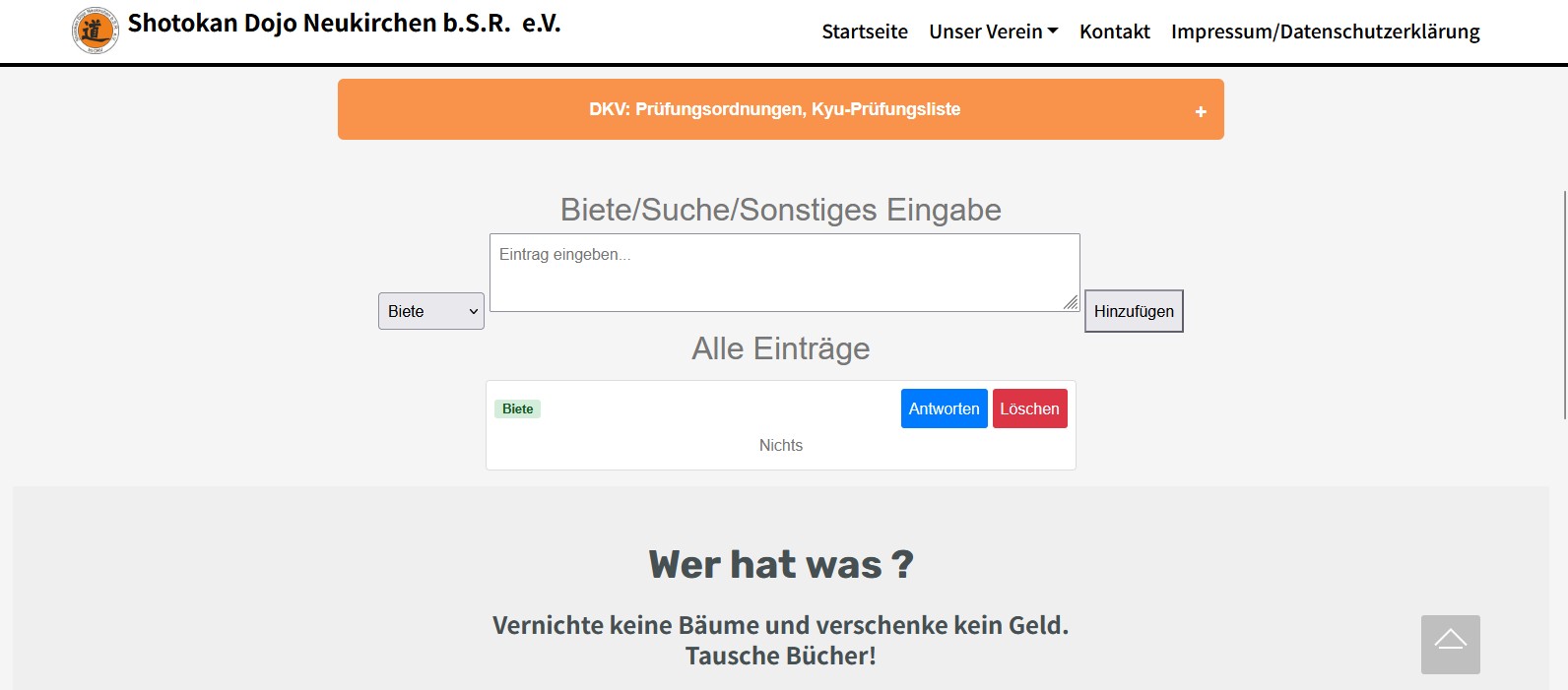Click the blue Antworten button
The width and height of the screenshot is (1568, 690).
coord(944,408)
